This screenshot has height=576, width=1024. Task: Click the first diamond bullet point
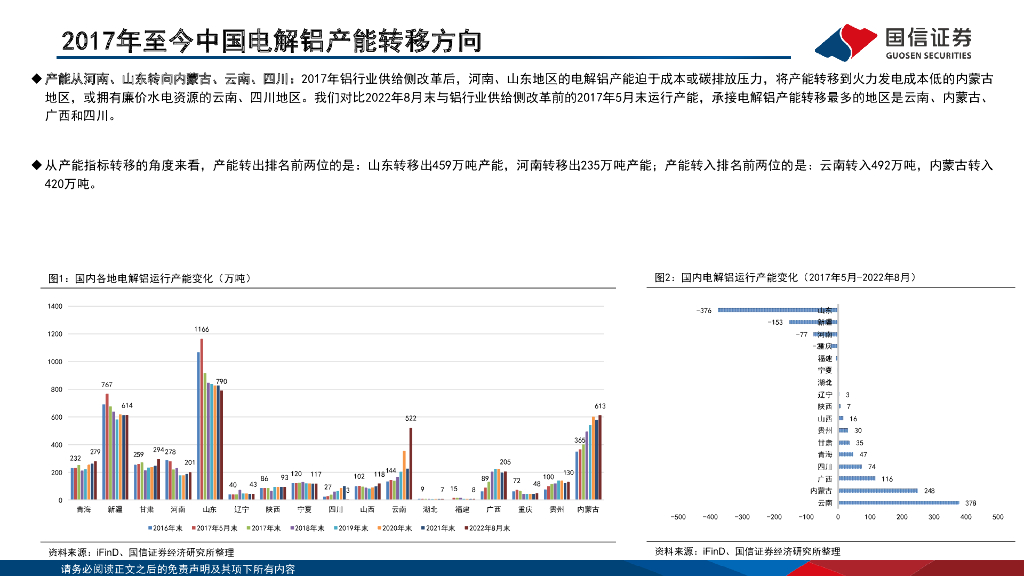37,79
